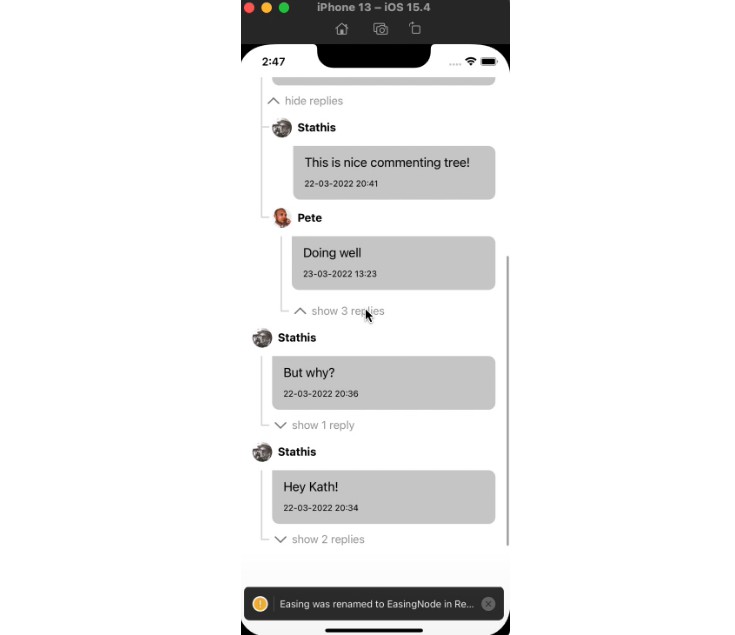This screenshot has width=735, height=635.
Task: Expand 'show 1 reply' under But why?
Action: click(315, 425)
